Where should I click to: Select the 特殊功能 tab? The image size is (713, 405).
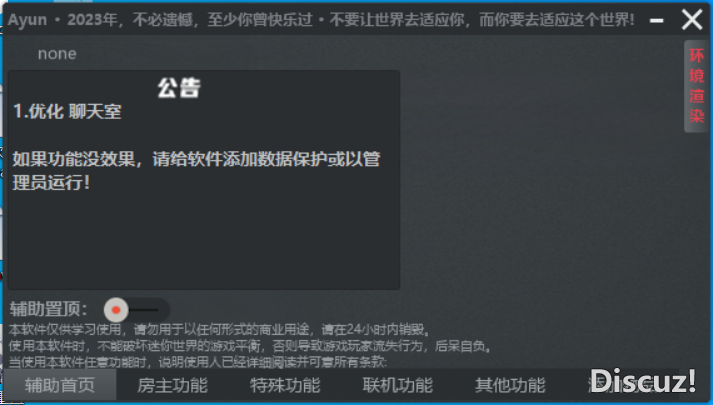click(x=285, y=385)
